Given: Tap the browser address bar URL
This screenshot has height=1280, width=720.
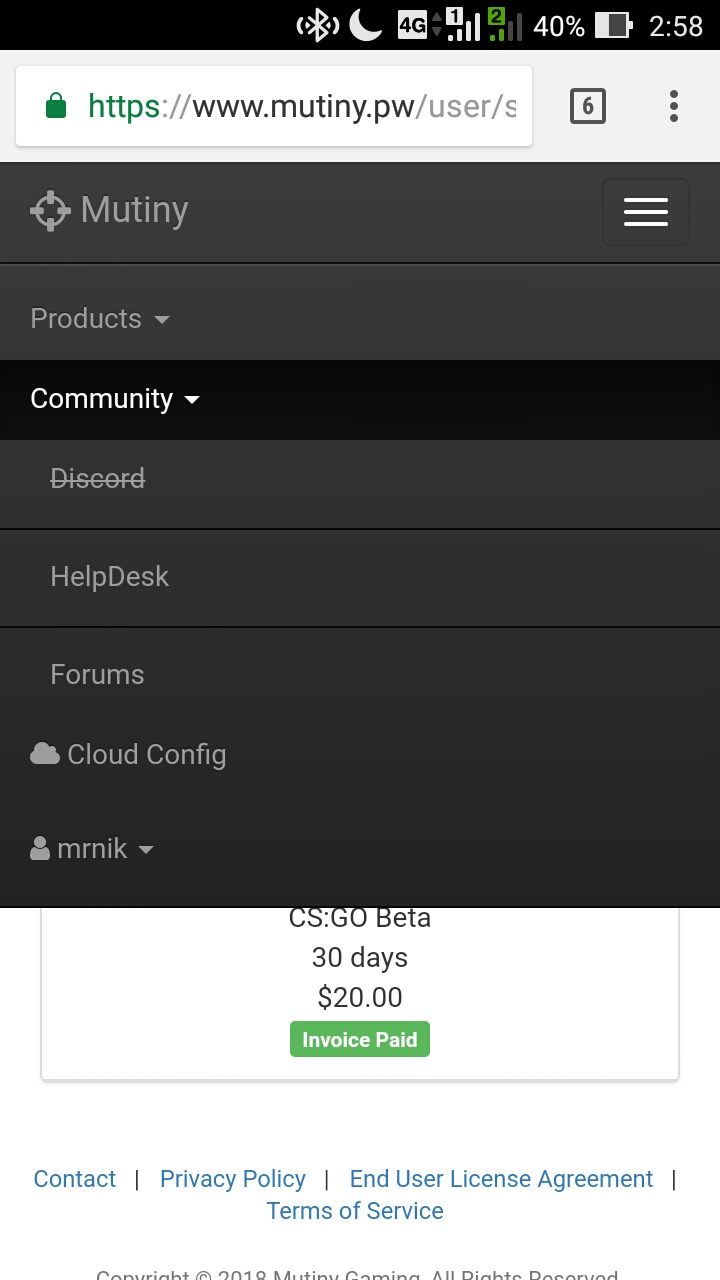Looking at the screenshot, I should click(300, 106).
